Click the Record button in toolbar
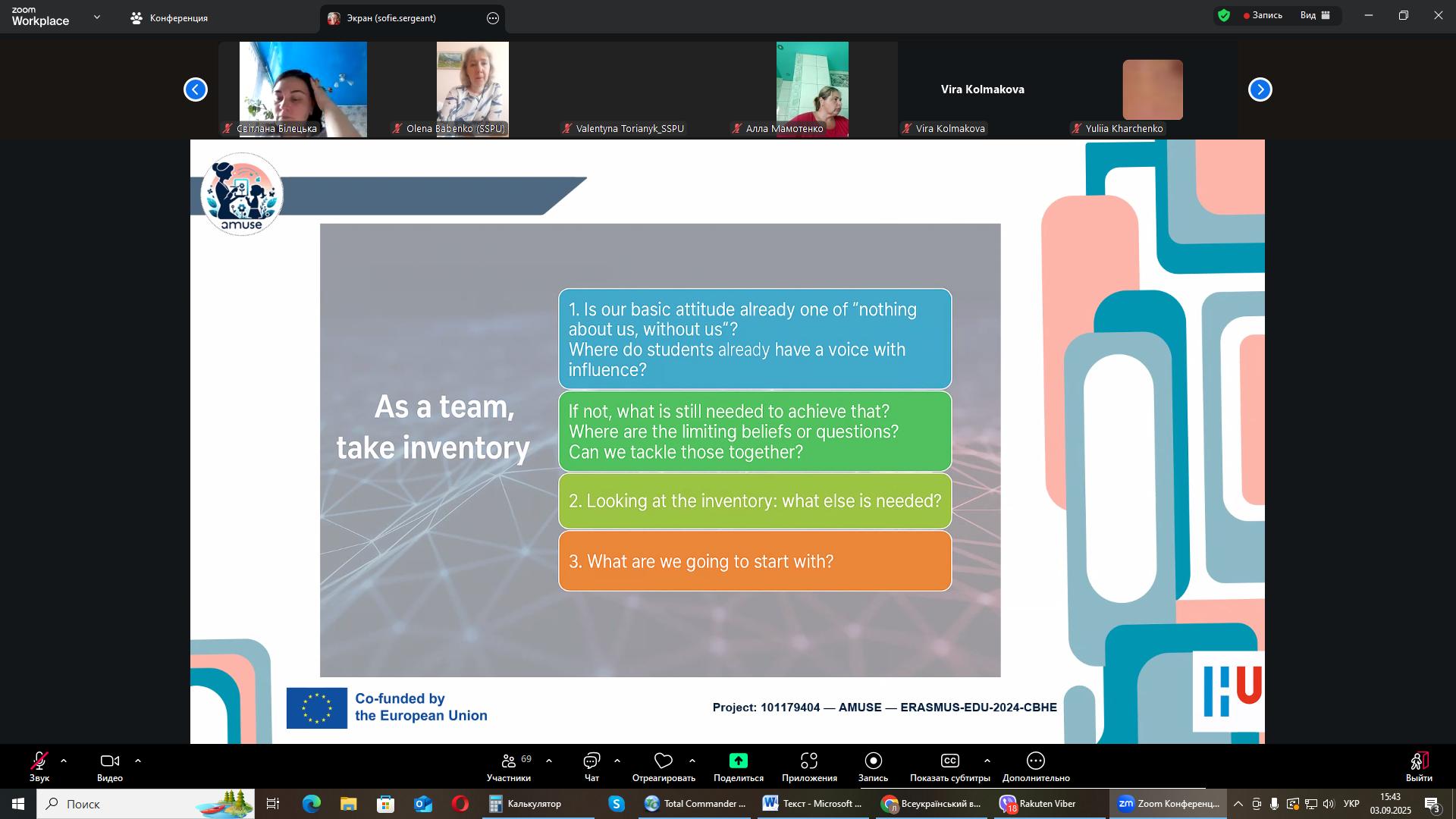 [x=873, y=761]
